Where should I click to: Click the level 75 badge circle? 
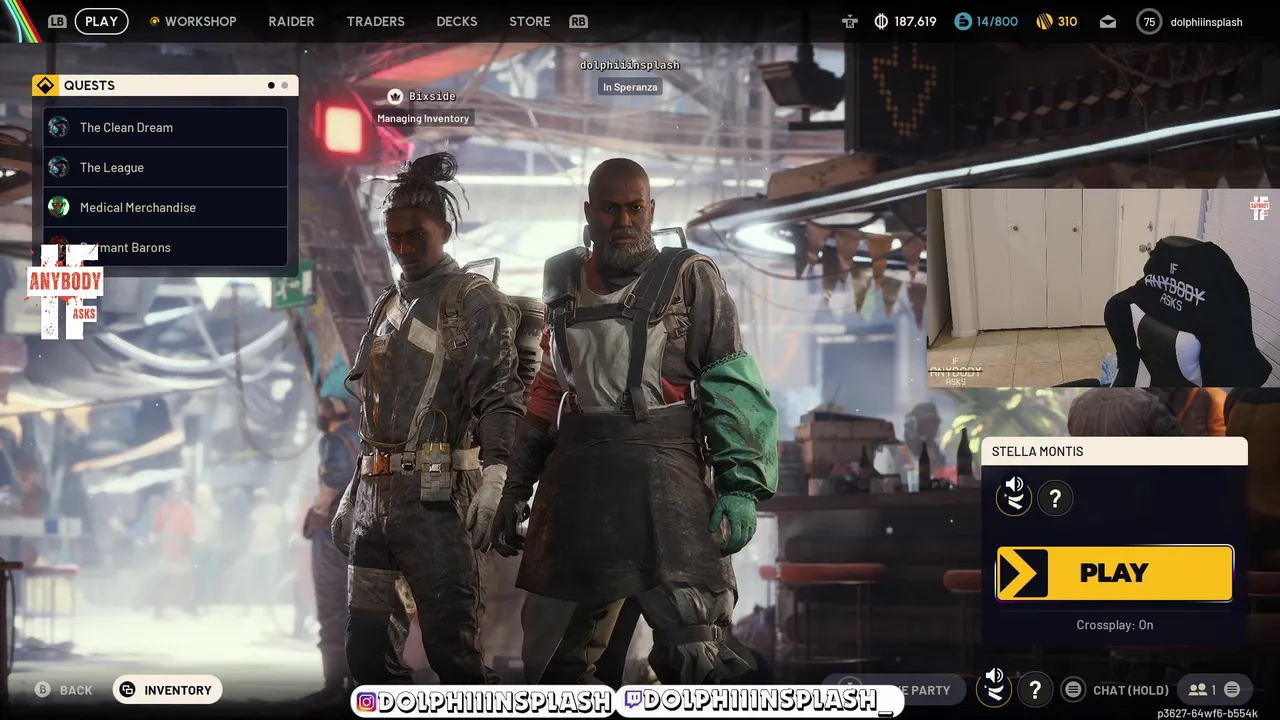1149,21
